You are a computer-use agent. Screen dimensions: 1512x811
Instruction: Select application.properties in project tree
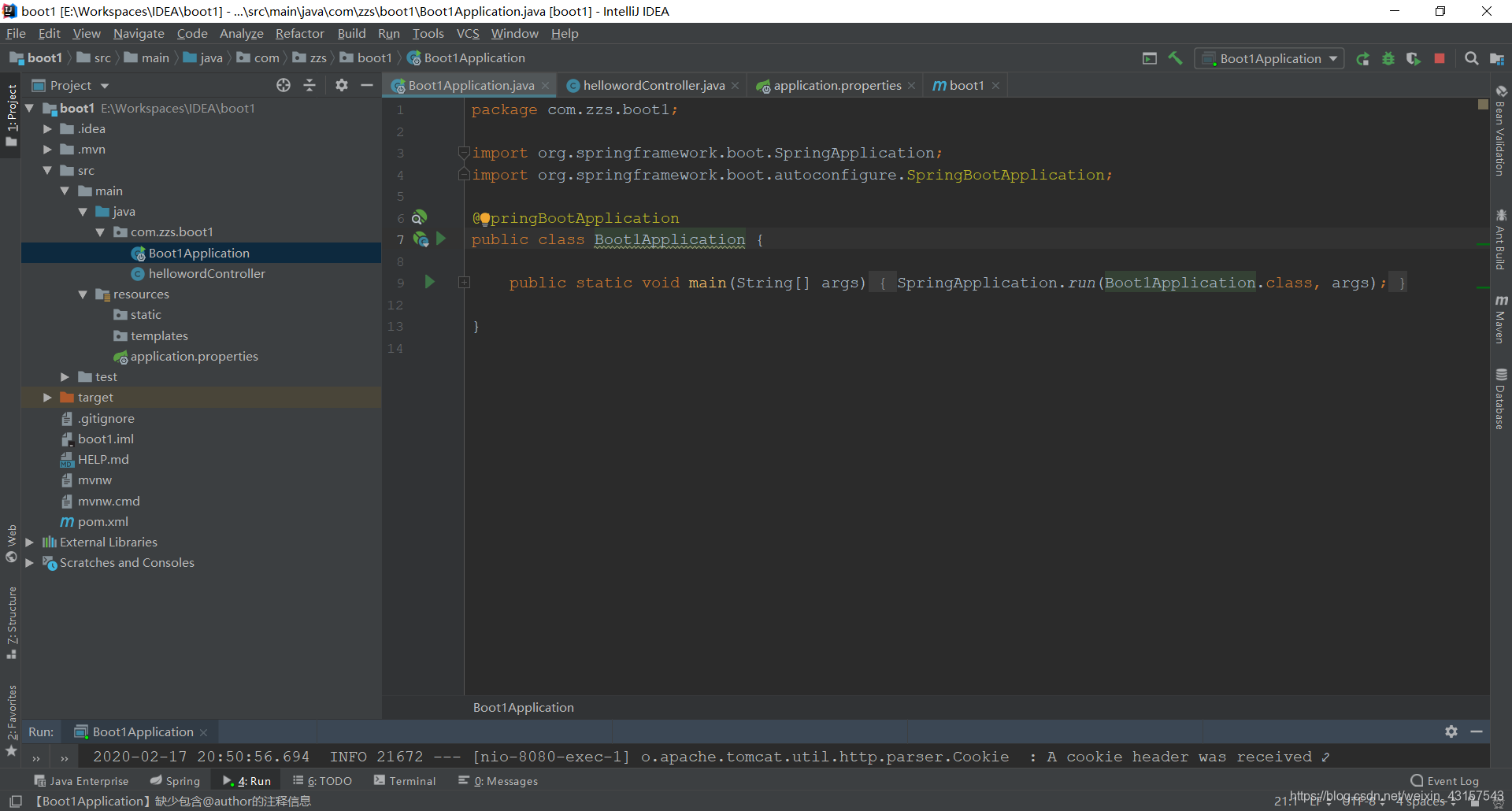[x=194, y=357]
